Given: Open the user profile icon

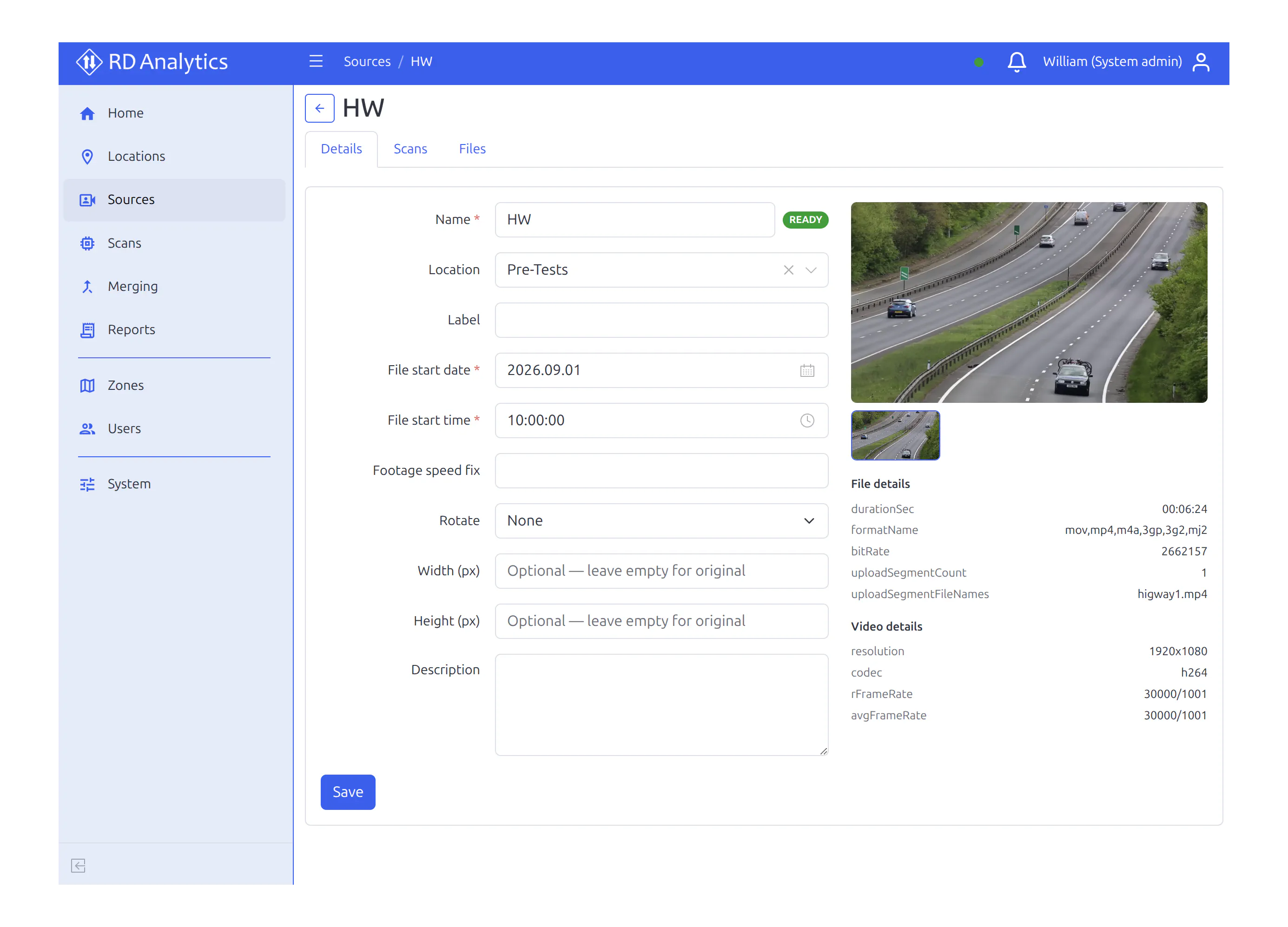Looking at the screenshot, I should point(1201,62).
